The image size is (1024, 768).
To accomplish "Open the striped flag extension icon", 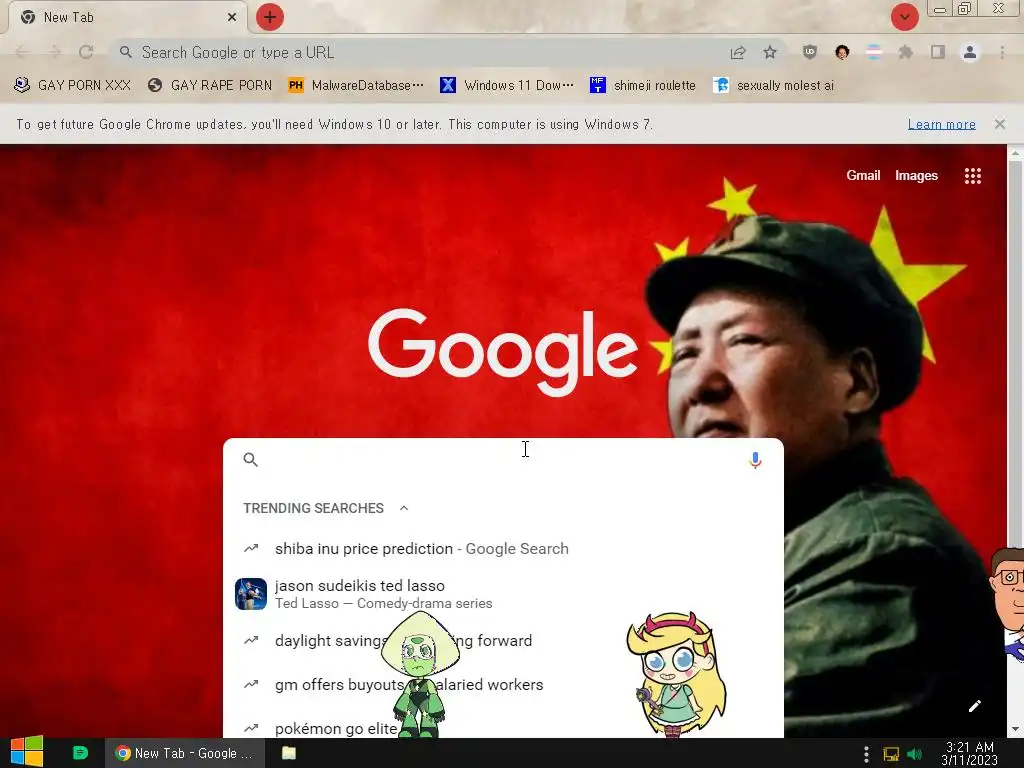I will [874, 52].
